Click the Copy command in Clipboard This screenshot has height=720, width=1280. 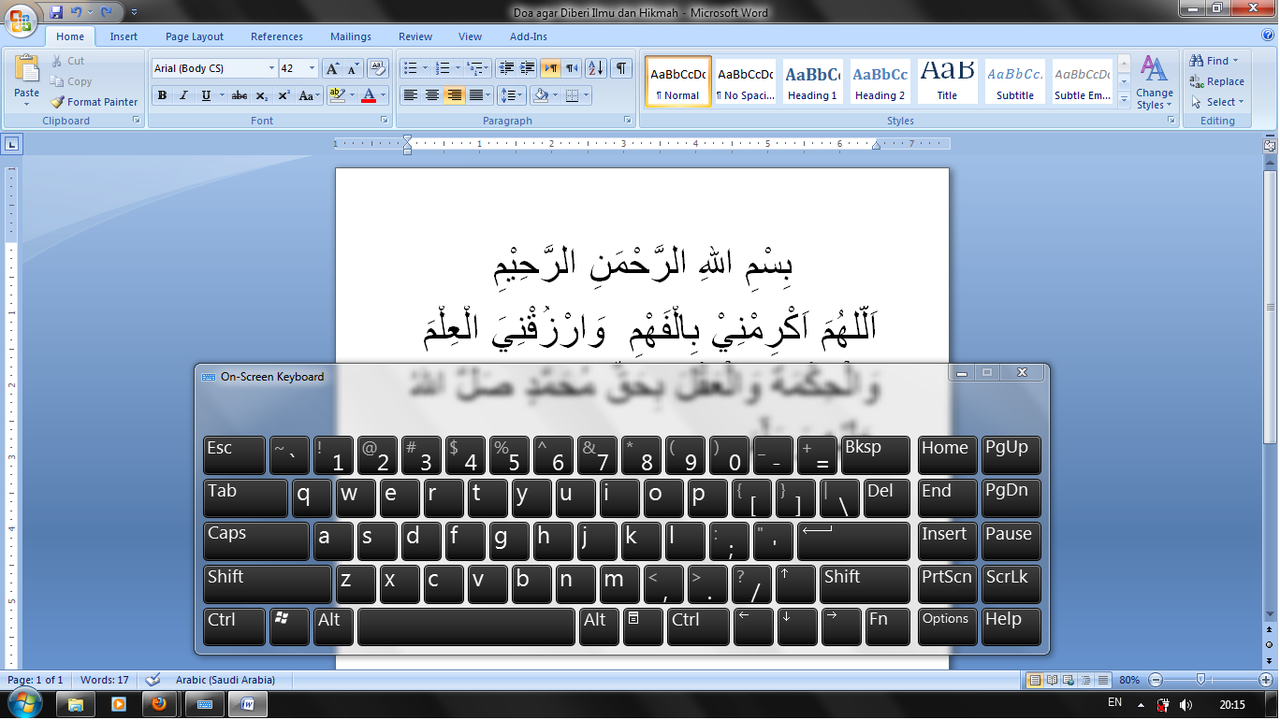click(71, 82)
